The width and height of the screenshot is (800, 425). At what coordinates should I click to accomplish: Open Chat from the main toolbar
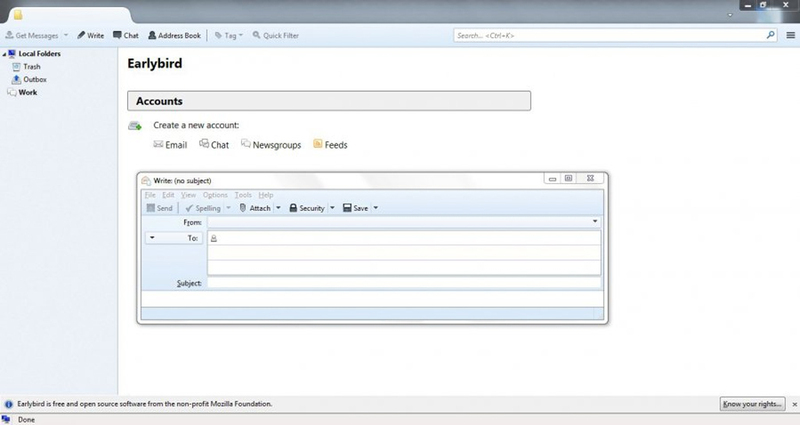coord(126,35)
